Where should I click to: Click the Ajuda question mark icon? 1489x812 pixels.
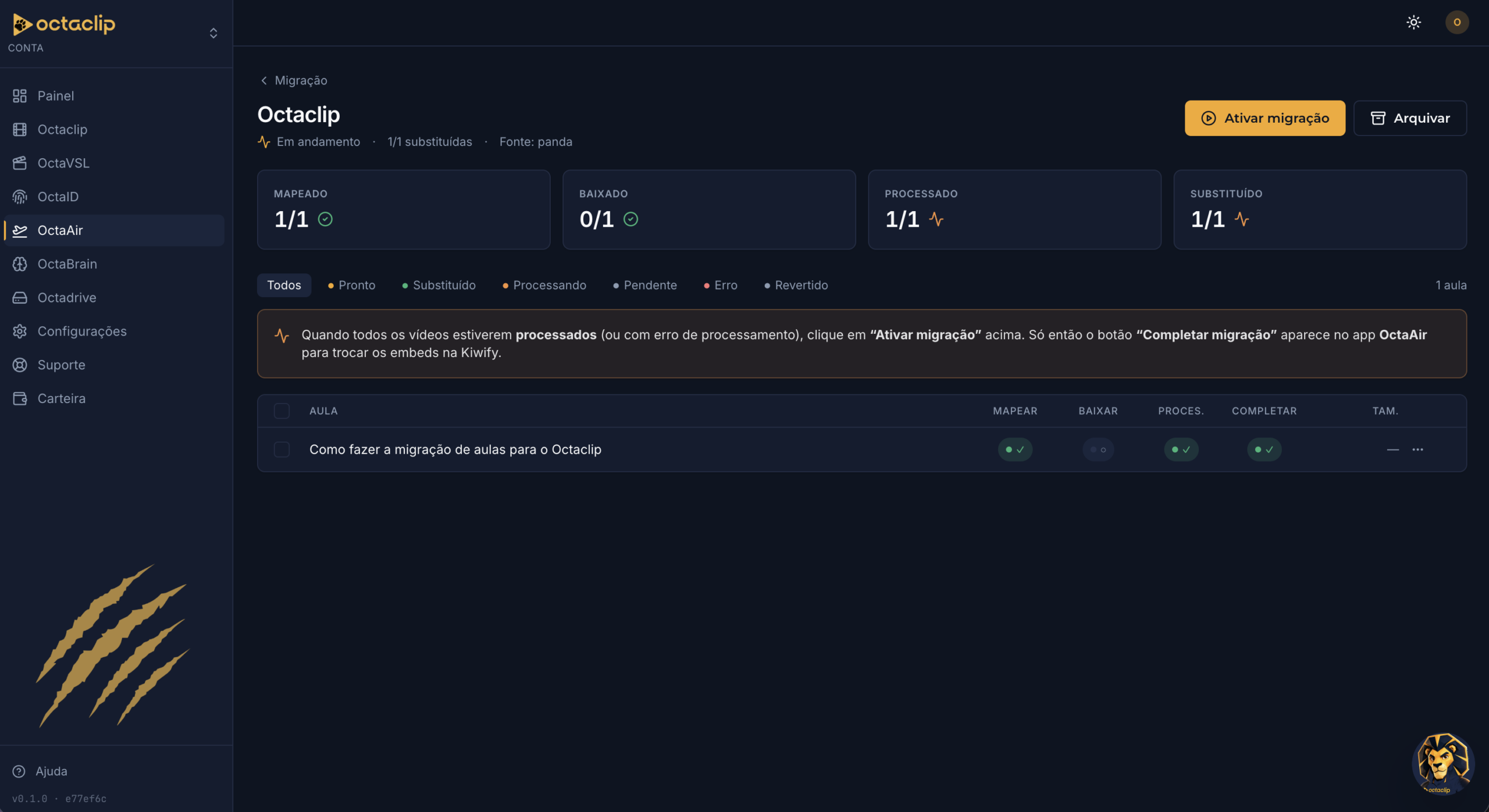[x=19, y=771]
